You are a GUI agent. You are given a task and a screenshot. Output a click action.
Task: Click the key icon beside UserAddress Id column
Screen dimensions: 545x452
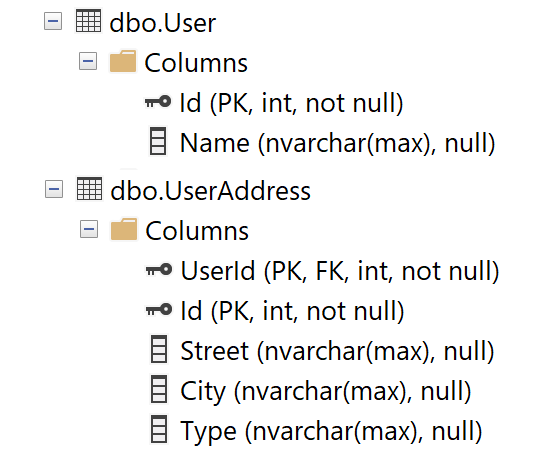159,309
